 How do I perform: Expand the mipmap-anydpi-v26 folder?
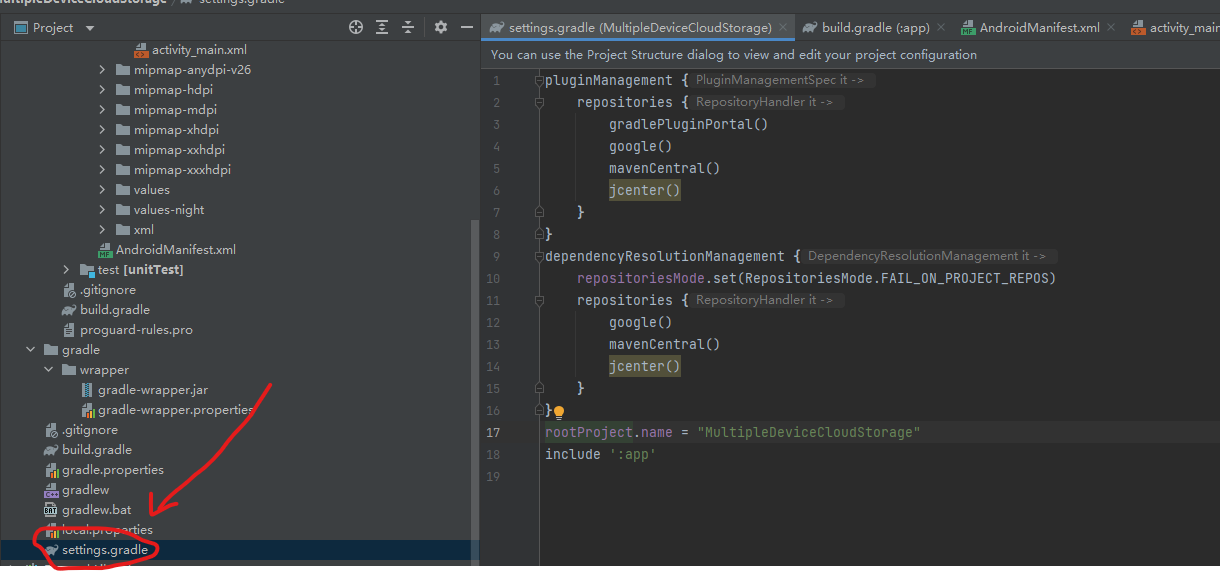102,70
